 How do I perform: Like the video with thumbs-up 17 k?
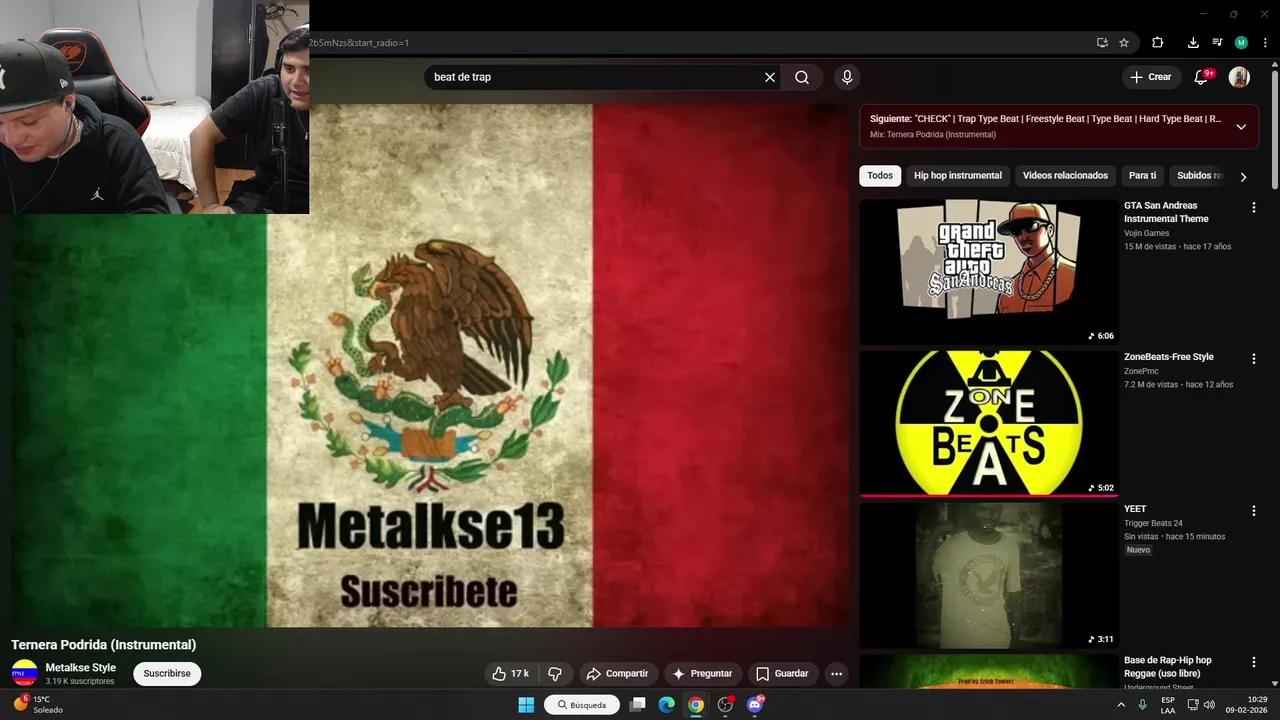point(510,674)
